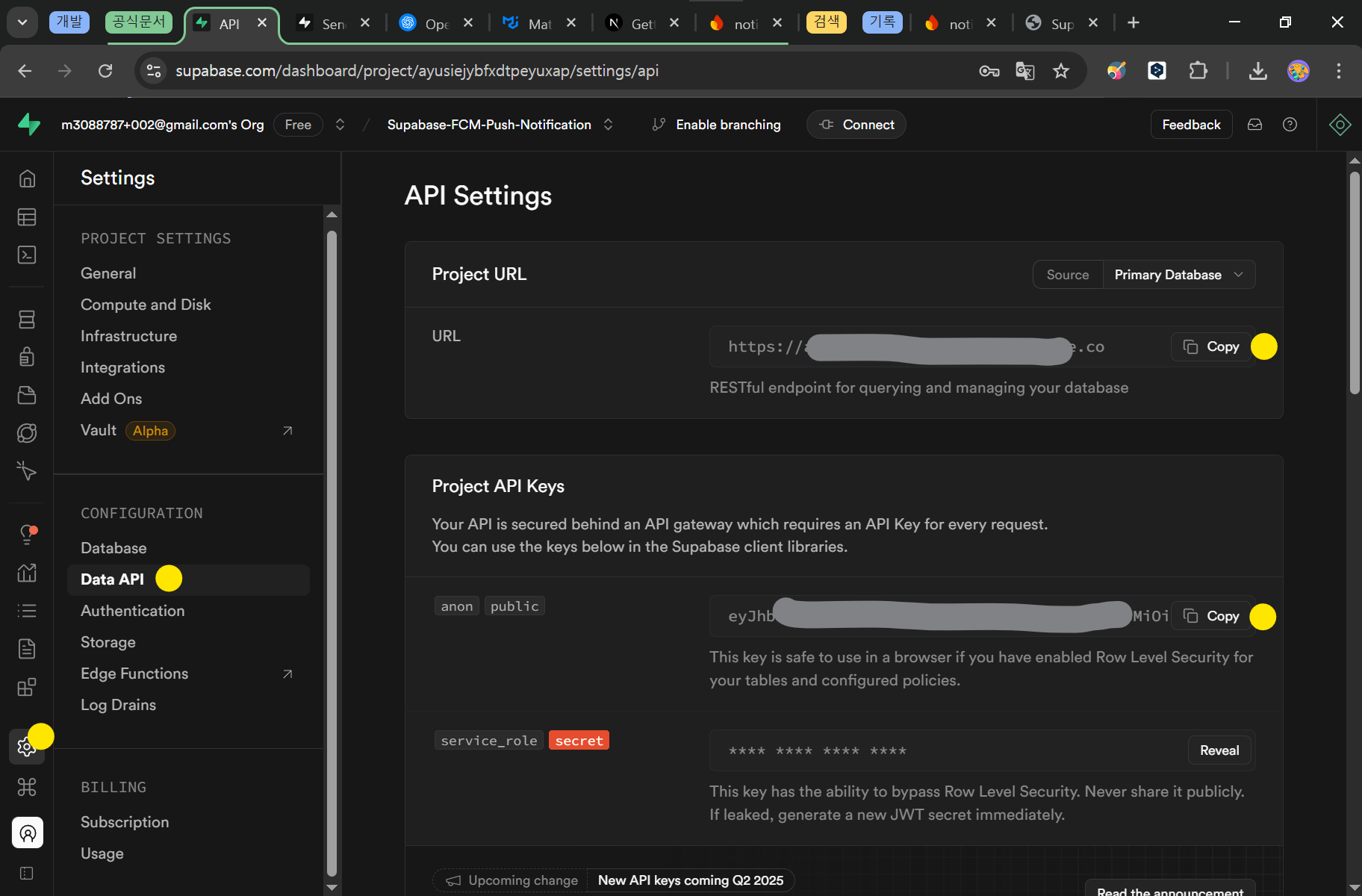This screenshot has height=896, width=1362.
Task: Open the Authentication lock icon
Action: (27, 357)
